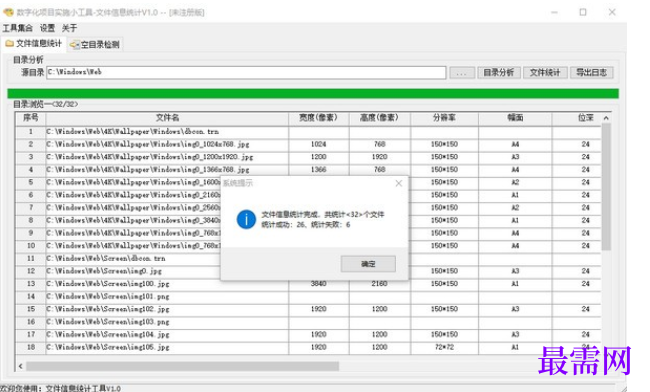
Task: Click the 源目录 path input field
Action: point(246,72)
